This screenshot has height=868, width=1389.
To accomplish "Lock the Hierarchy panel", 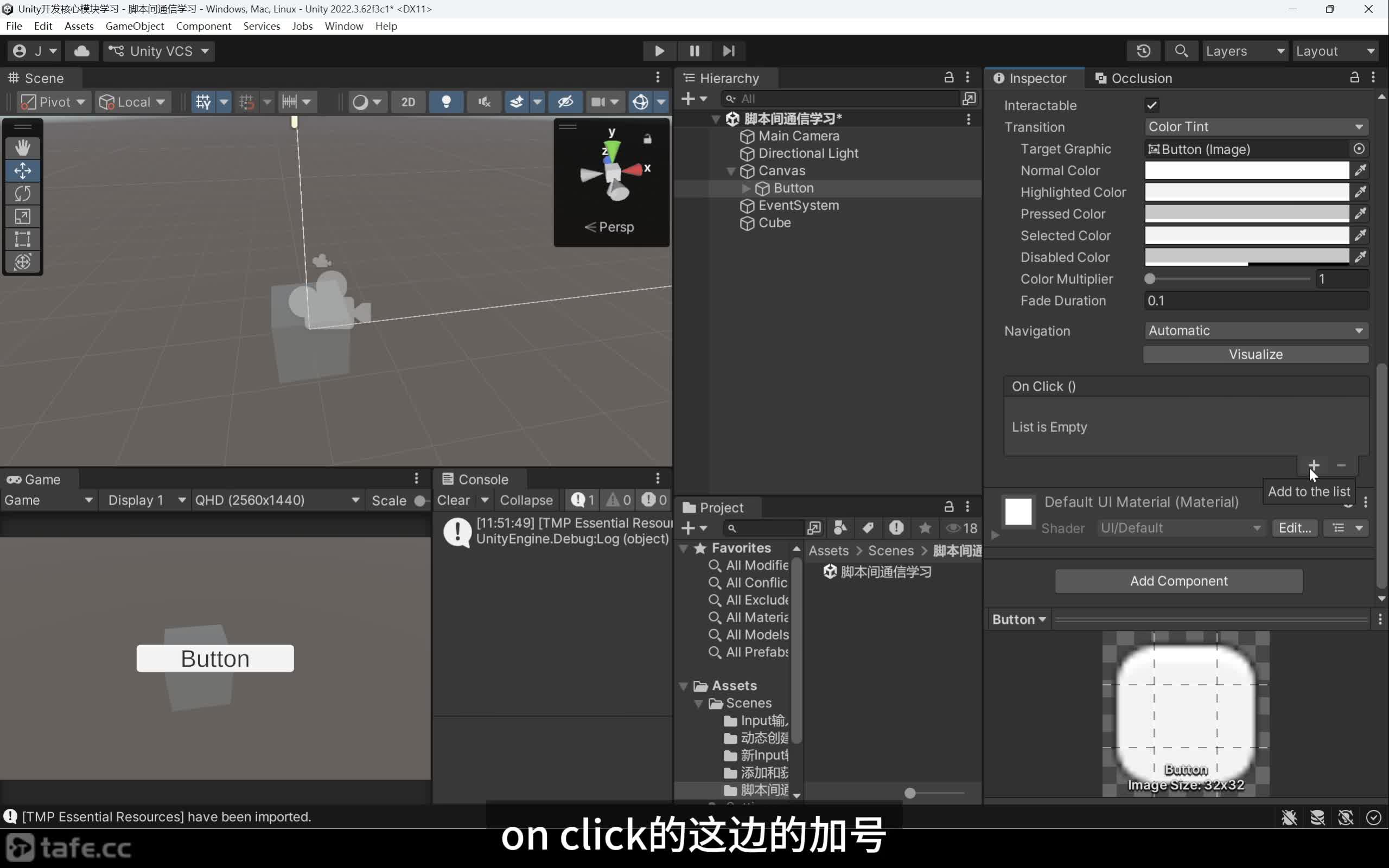I will (949, 78).
